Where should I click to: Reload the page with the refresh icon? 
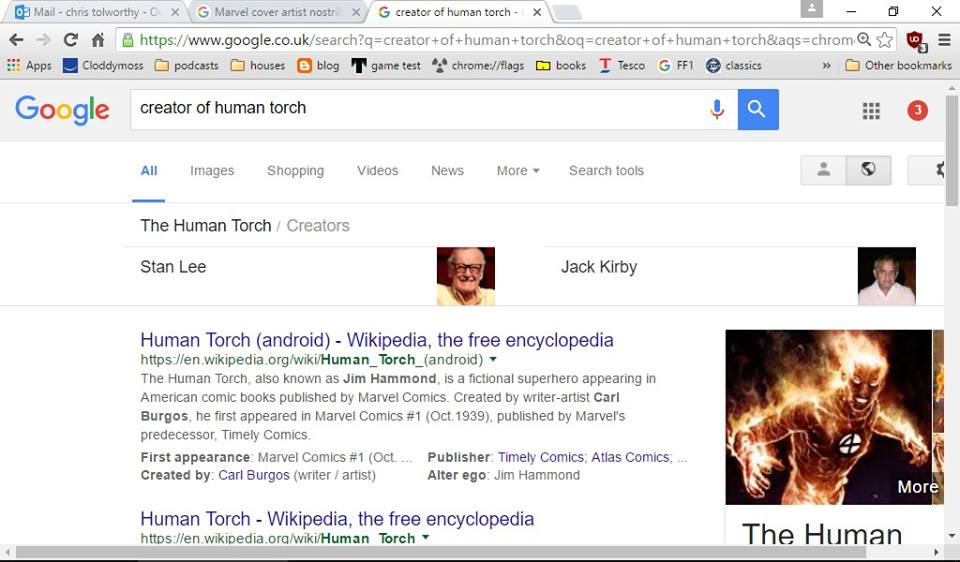coord(70,40)
